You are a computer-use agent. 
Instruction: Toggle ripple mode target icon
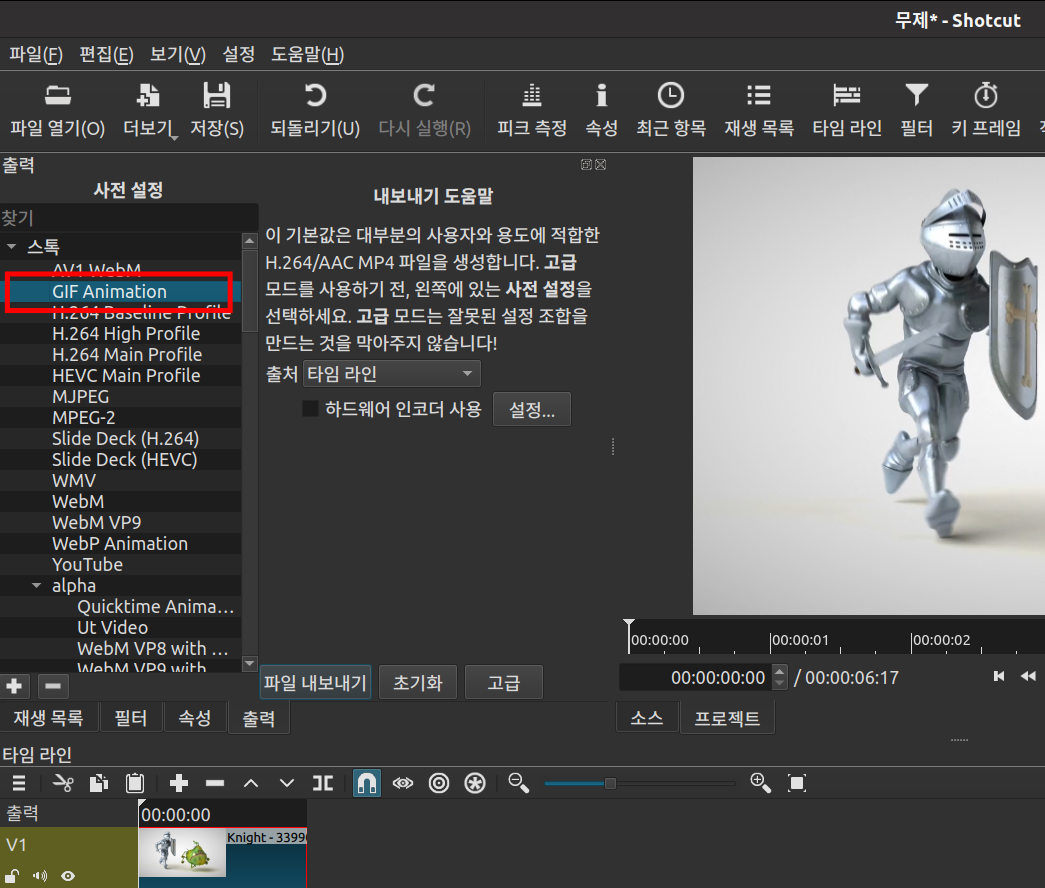point(439,783)
